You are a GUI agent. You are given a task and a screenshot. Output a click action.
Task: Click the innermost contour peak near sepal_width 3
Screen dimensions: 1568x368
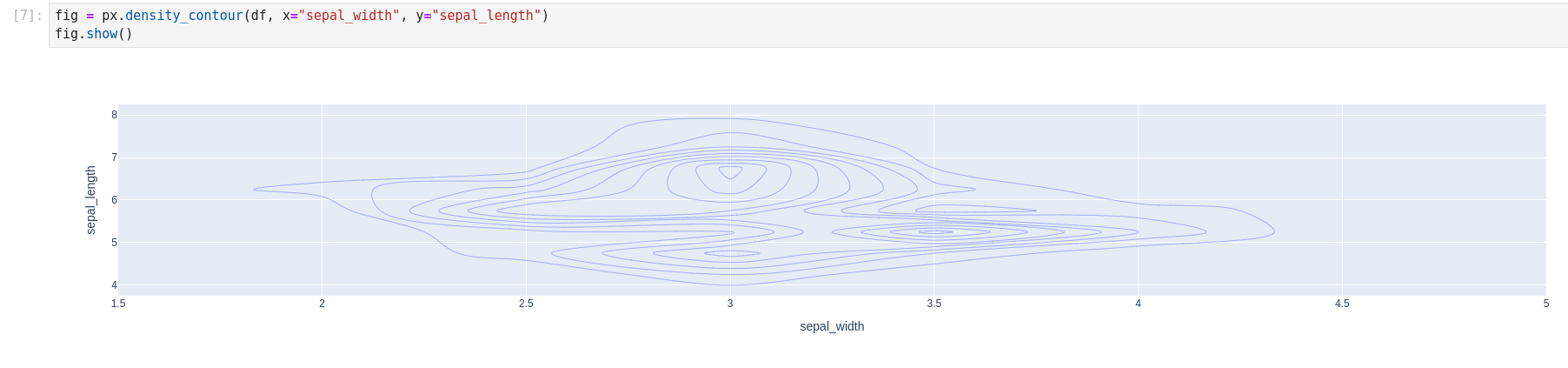pos(730,172)
